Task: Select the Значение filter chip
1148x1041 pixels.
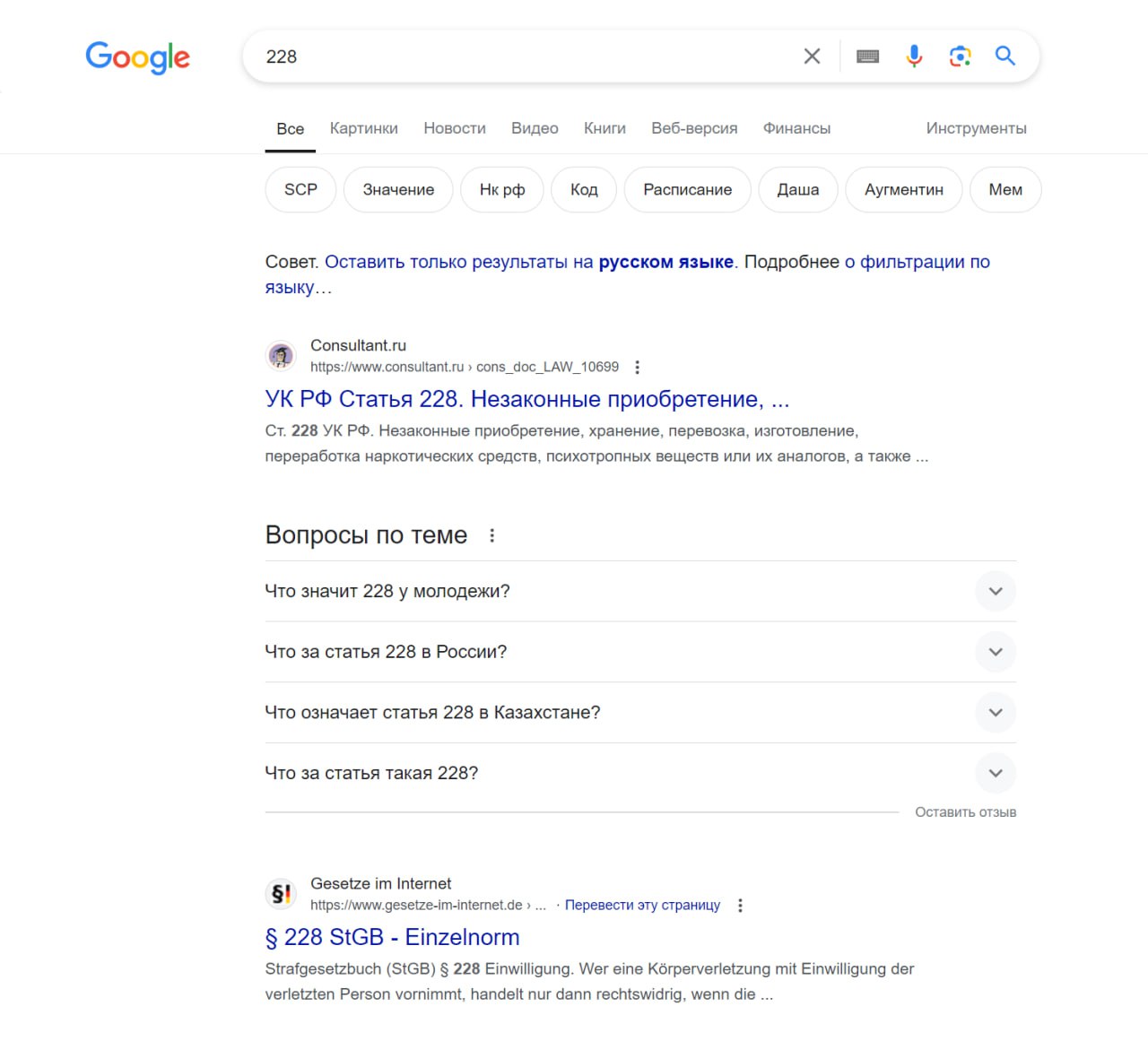Action: pyautogui.click(x=398, y=190)
